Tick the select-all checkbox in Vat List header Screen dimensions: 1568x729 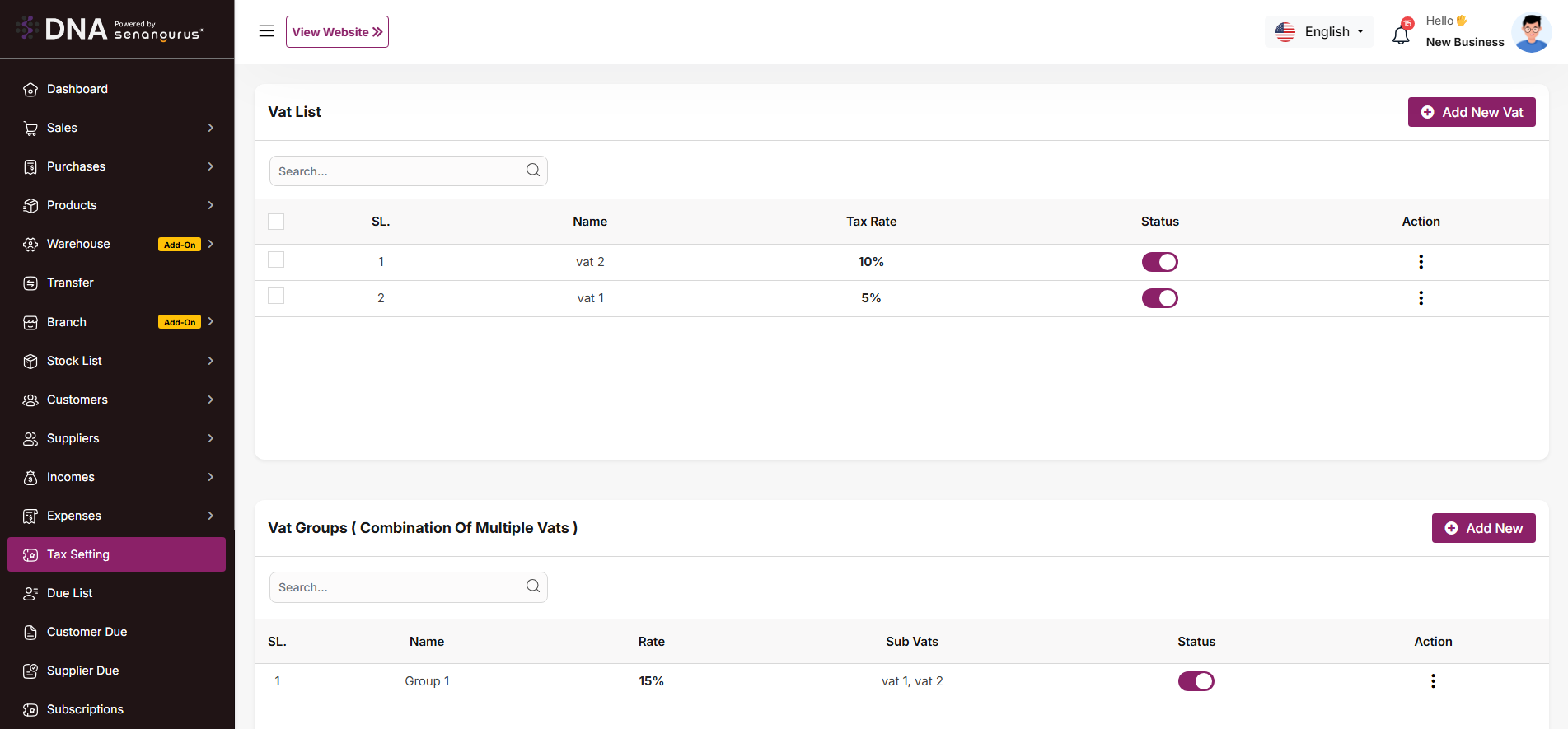coord(276,222)
